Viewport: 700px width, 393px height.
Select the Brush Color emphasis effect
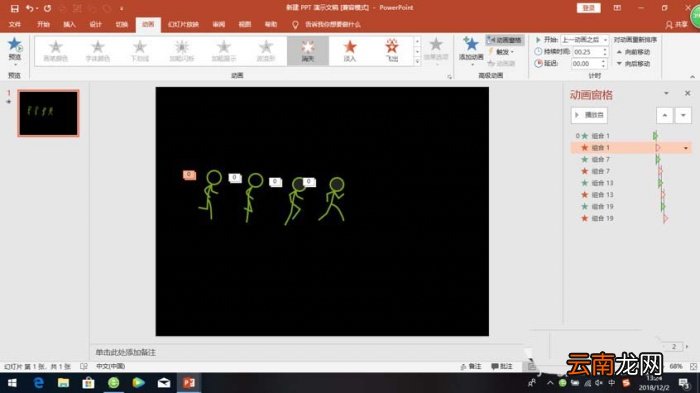click(55, 51)
